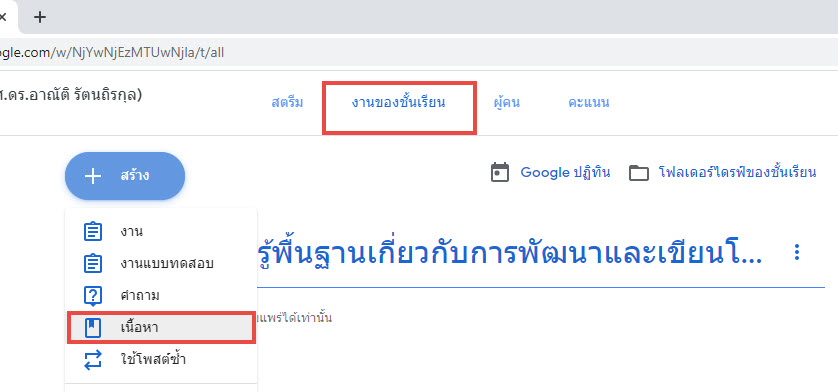The width and height of the screenshot is (838, 392).
Task: Click the quiz assignment icon beside งานแบบทดสอบ
Action: point(93,264)
